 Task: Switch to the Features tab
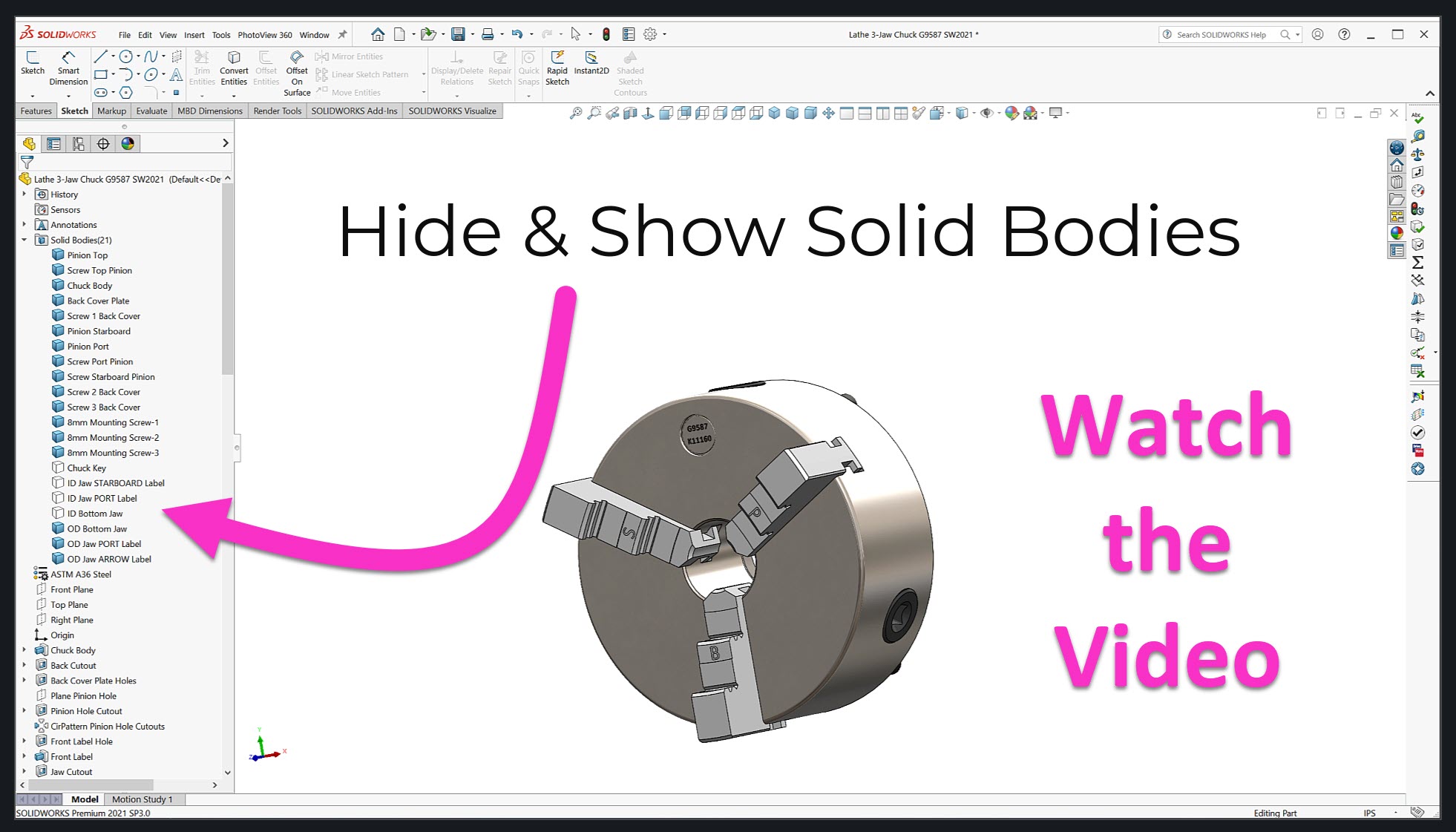(x=36, y=111)
